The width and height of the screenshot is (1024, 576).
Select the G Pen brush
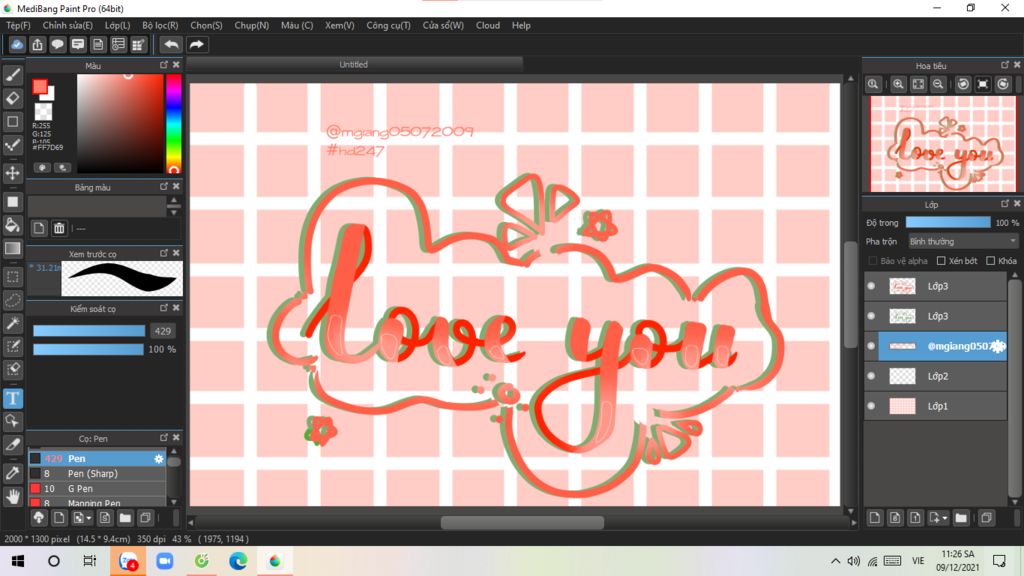pos(98,488)
